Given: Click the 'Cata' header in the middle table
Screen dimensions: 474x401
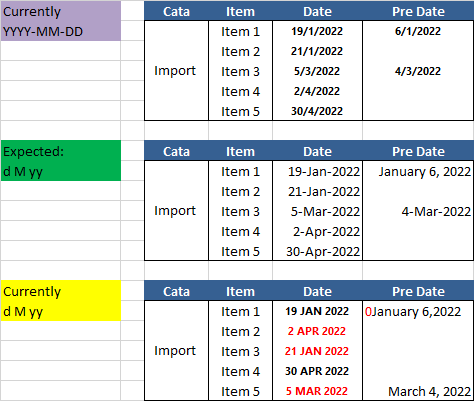Looking at the screenshot, I should click(x=176, y=151).
